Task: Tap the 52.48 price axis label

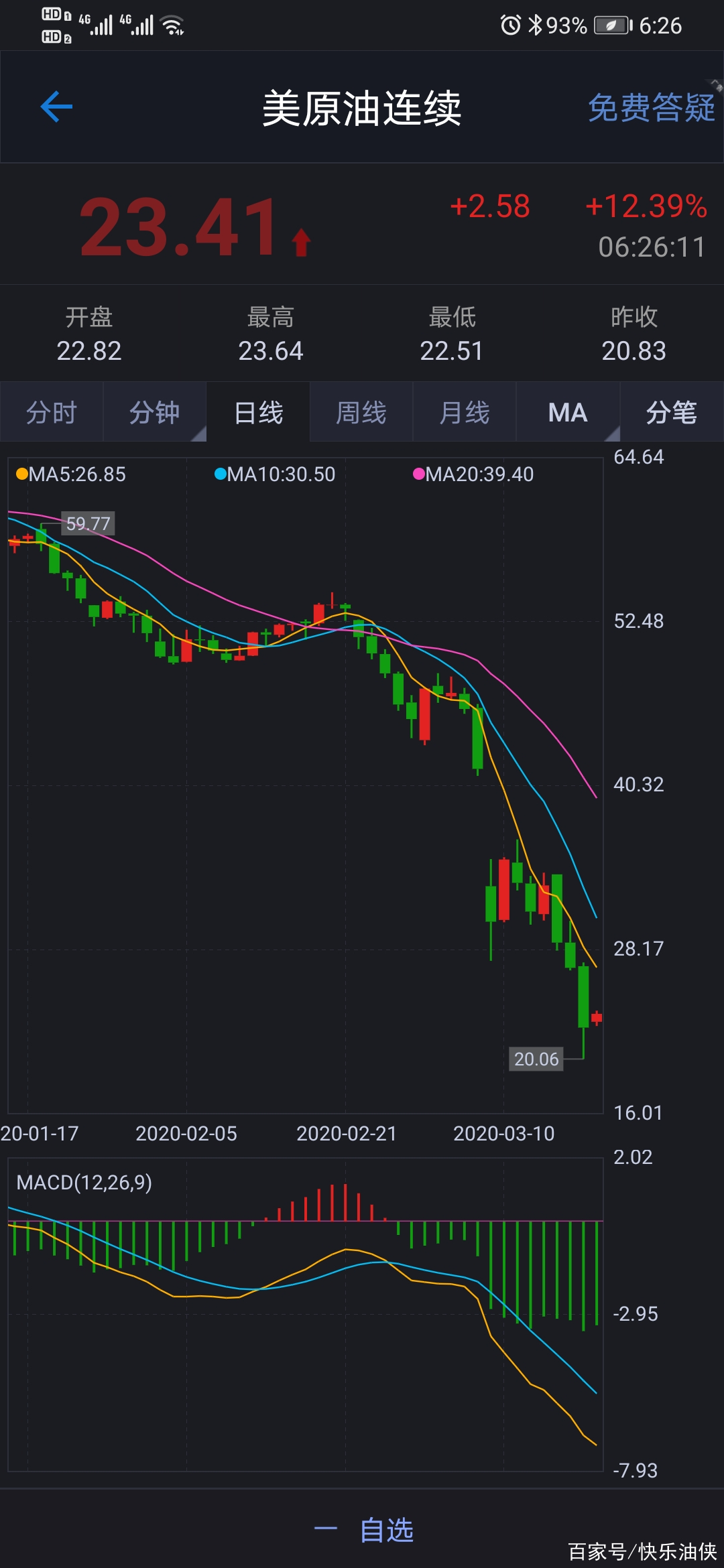Action: click(x=639, y=621)
